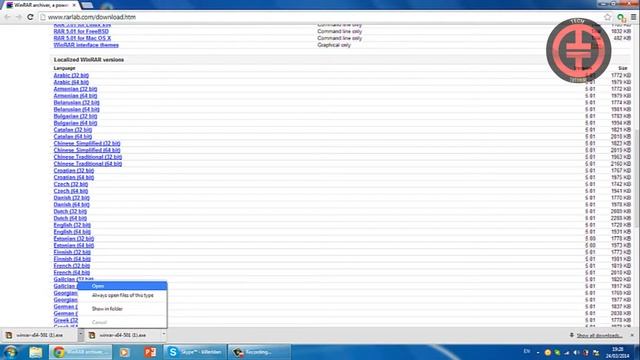Download the Dutch (64 bit) version
This screenshot has width=640, height=360.
(70, 218)
